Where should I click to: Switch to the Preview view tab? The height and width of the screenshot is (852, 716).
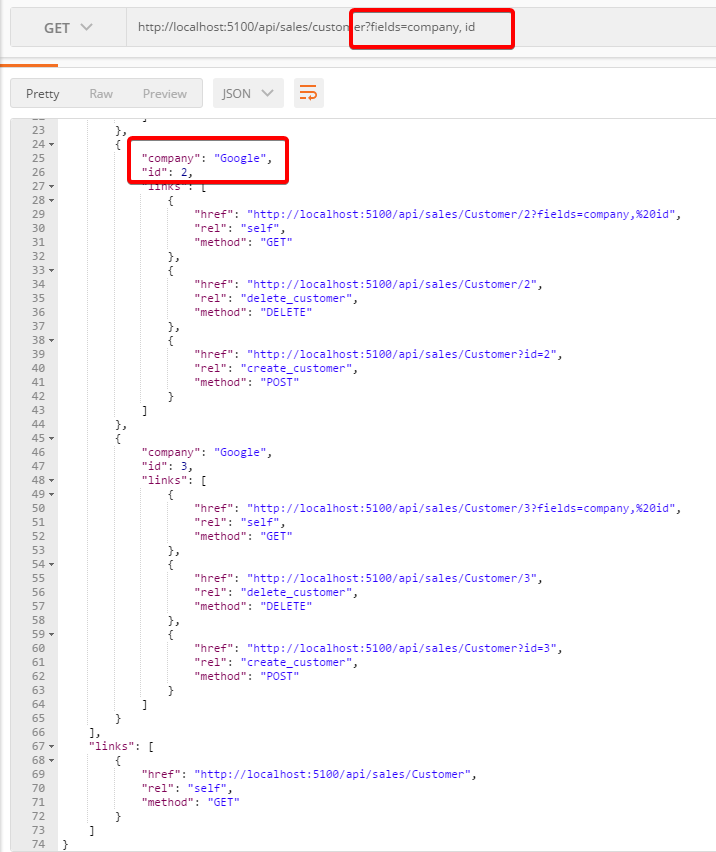(165, 93)
